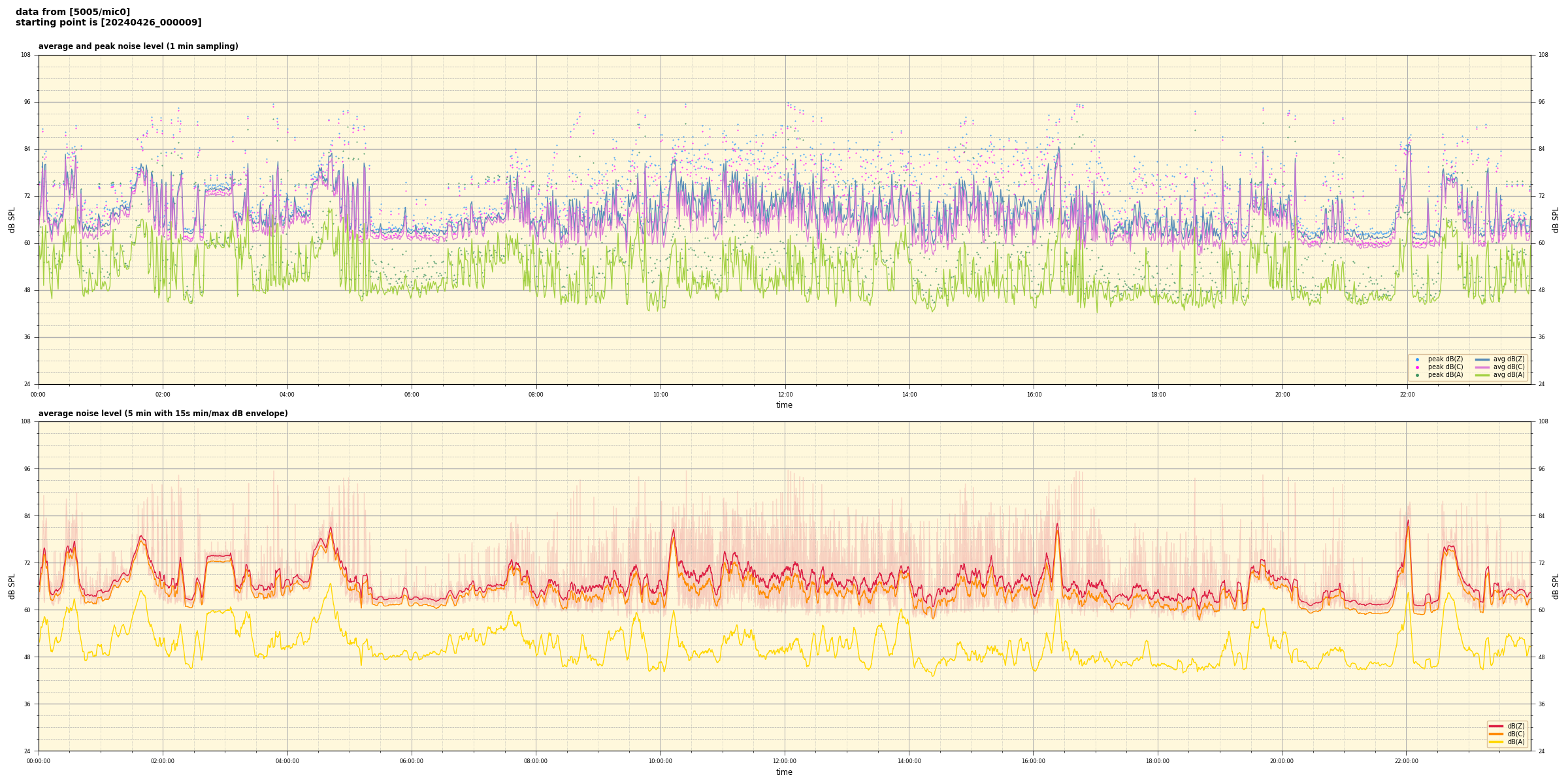Click the peak dB(C) legend marker
1568x784 pixels.
point(1417,367)
